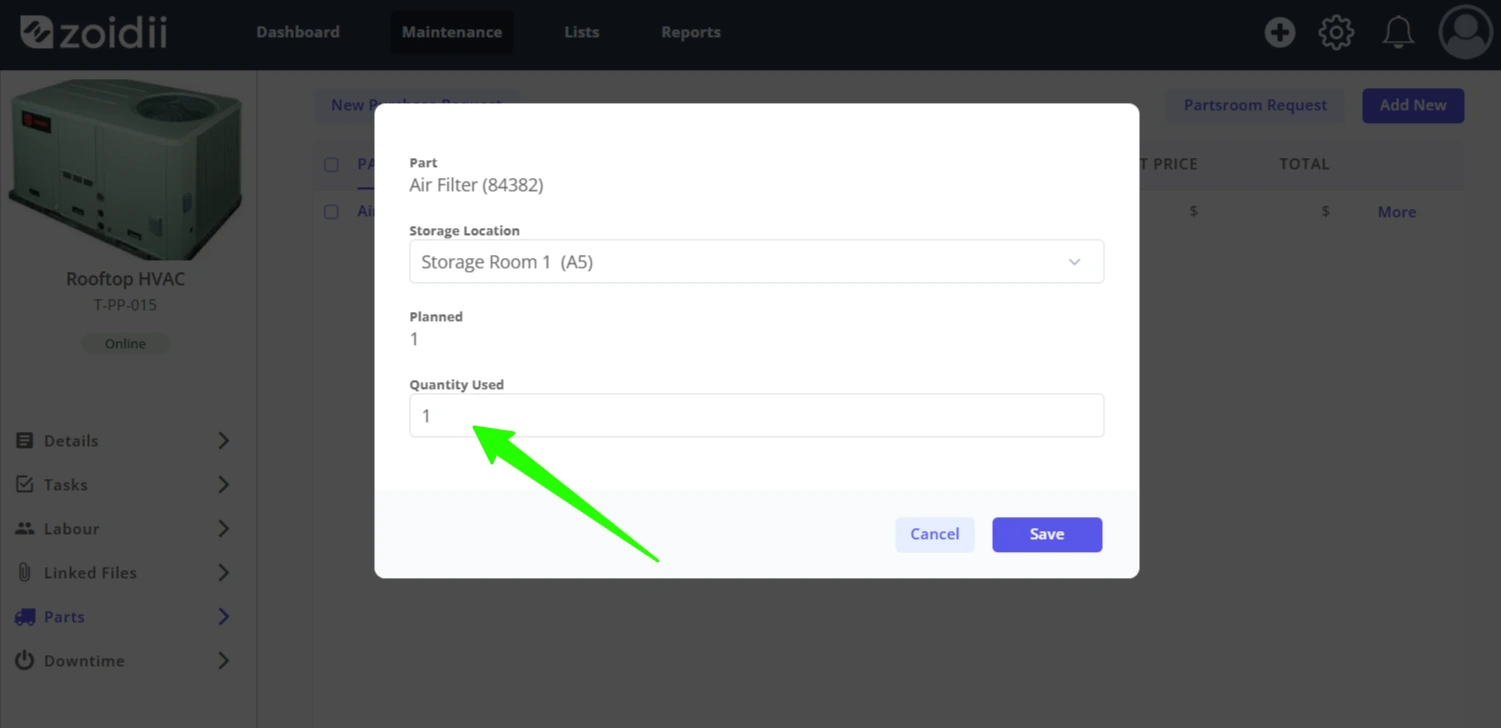Open the plus add-new icon in header
This screenshot has width=1501, height=728.
coord(1279,32)
